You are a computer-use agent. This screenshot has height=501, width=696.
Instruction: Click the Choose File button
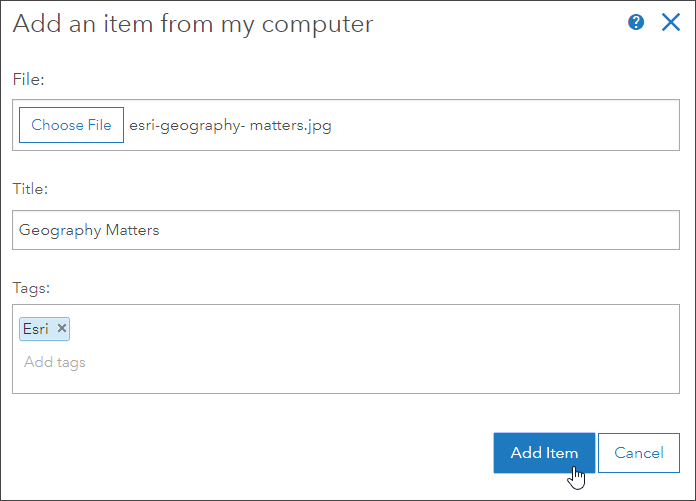71,125
